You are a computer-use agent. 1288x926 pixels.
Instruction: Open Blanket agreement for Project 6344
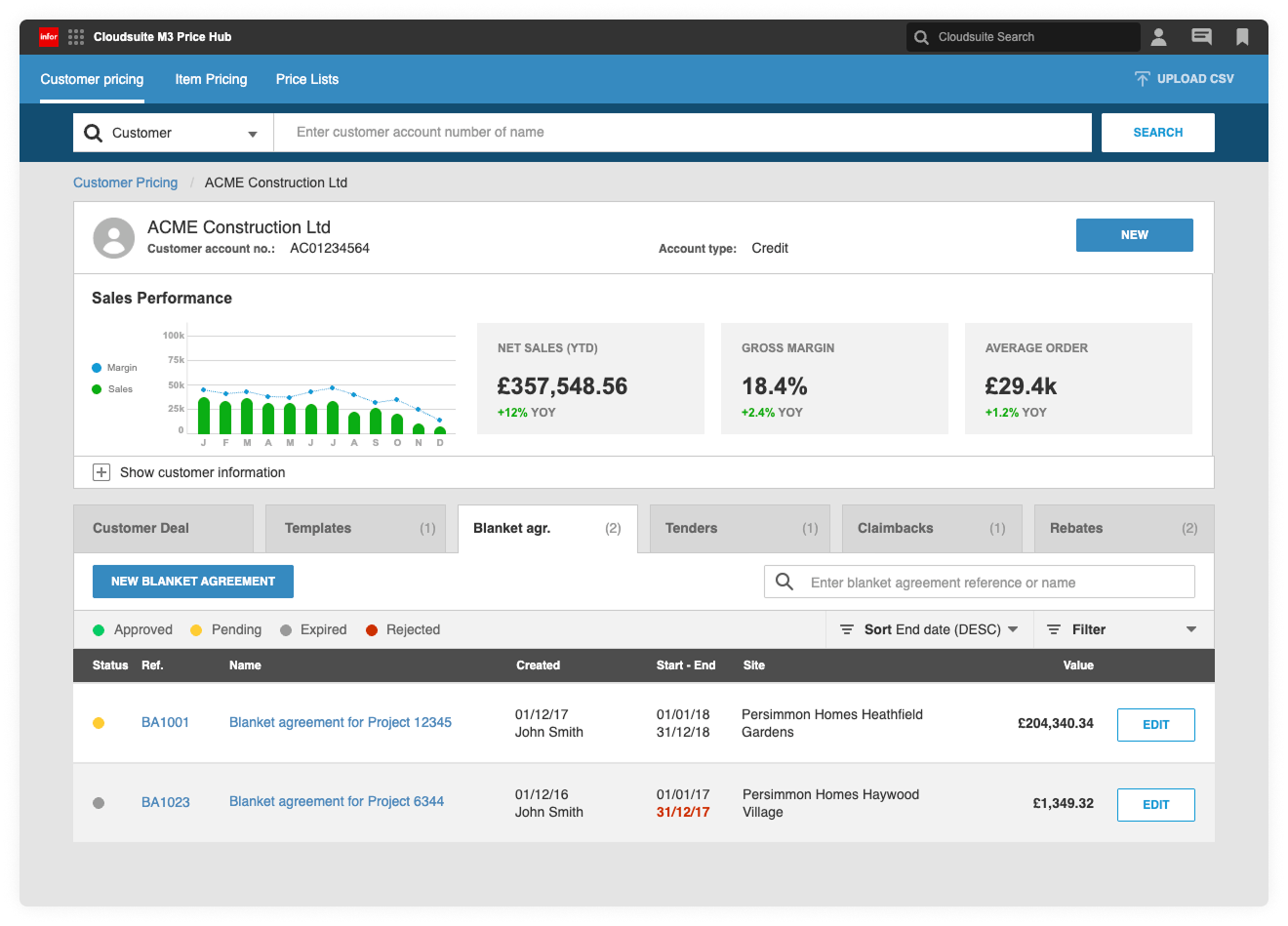pyautogui.click(x=337, y=802)
